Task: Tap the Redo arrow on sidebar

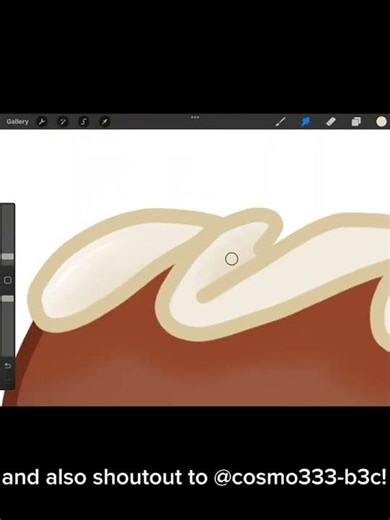Action: click(x=8, y=380)
